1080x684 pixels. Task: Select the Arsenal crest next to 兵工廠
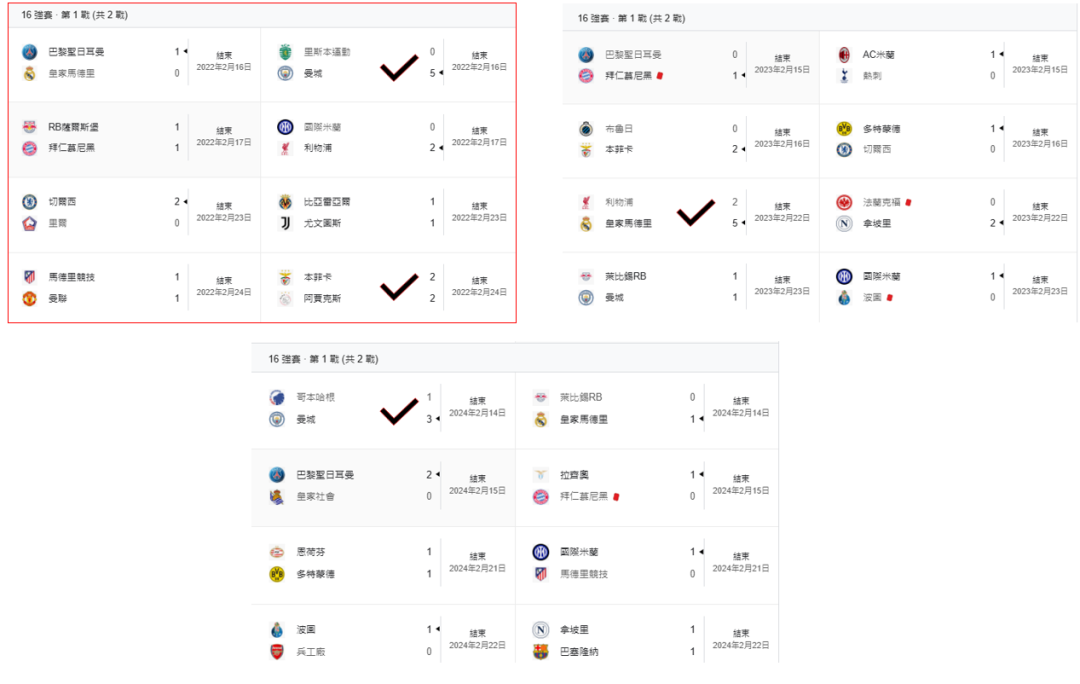pyautogui.click(x=277, y=652)
